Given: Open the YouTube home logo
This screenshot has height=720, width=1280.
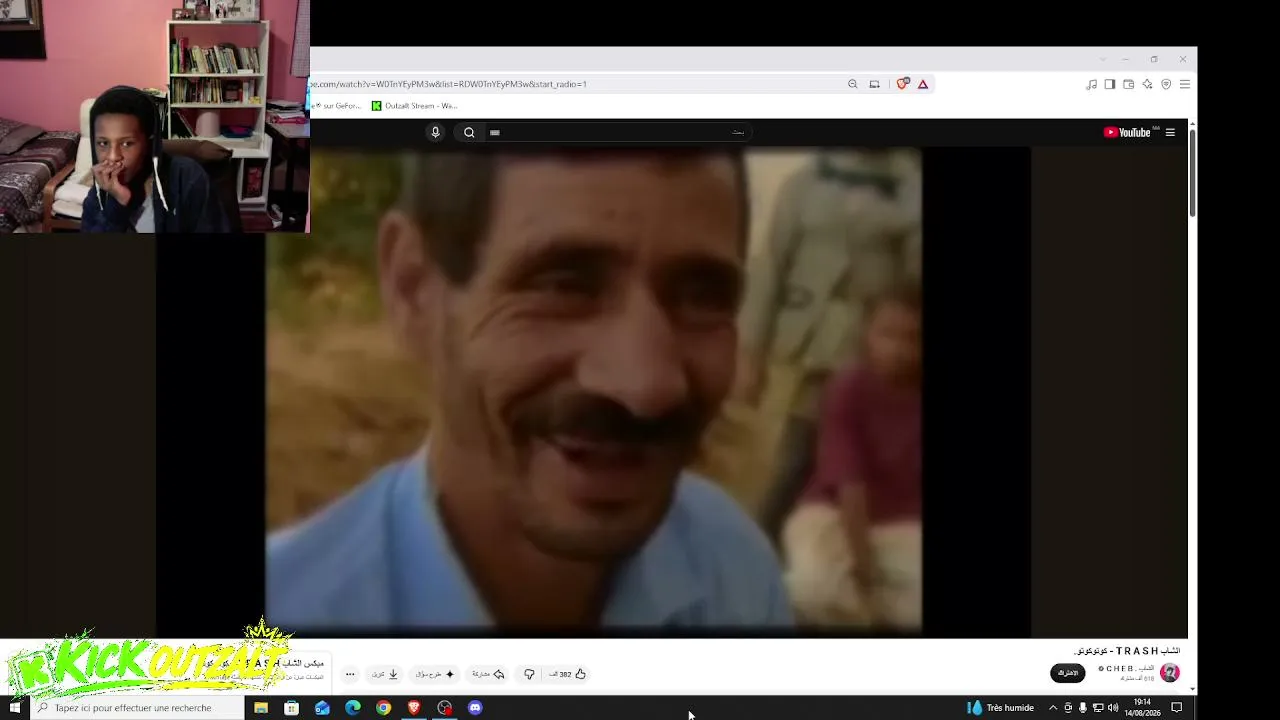Looking at the screenshot, I should click(1127, 132).
